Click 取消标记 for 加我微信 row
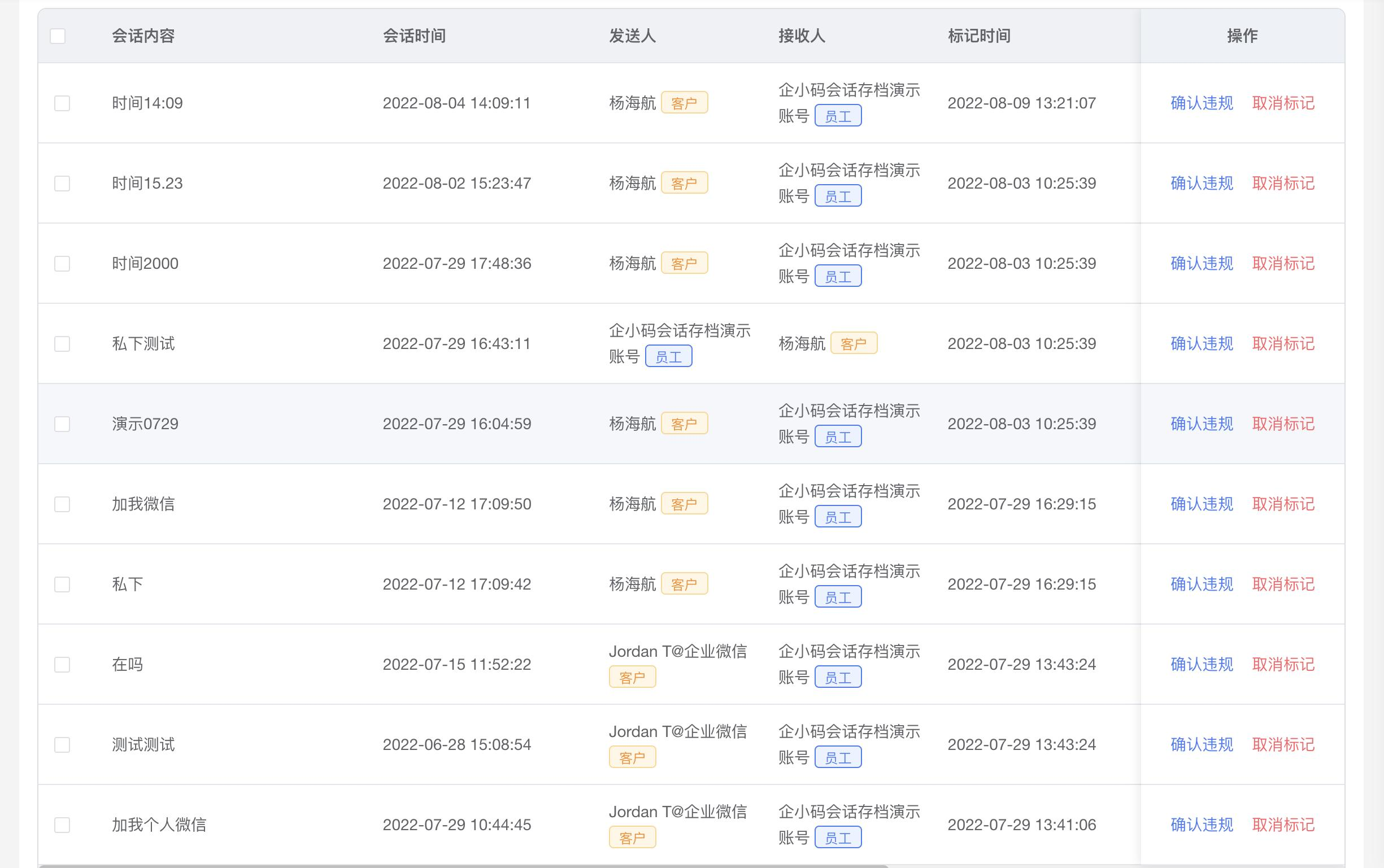The height and width of the screenshot is (868, 1384). click(x=1283, y=504)
